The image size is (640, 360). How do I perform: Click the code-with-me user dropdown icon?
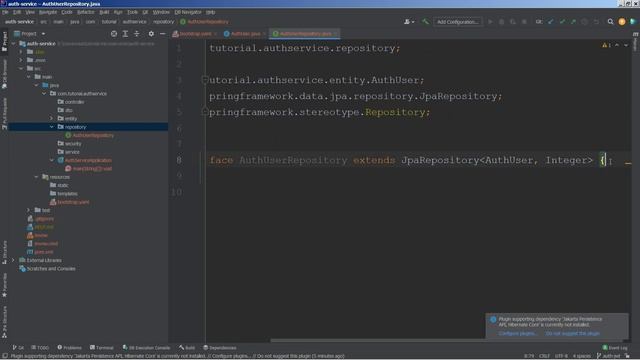409,22
